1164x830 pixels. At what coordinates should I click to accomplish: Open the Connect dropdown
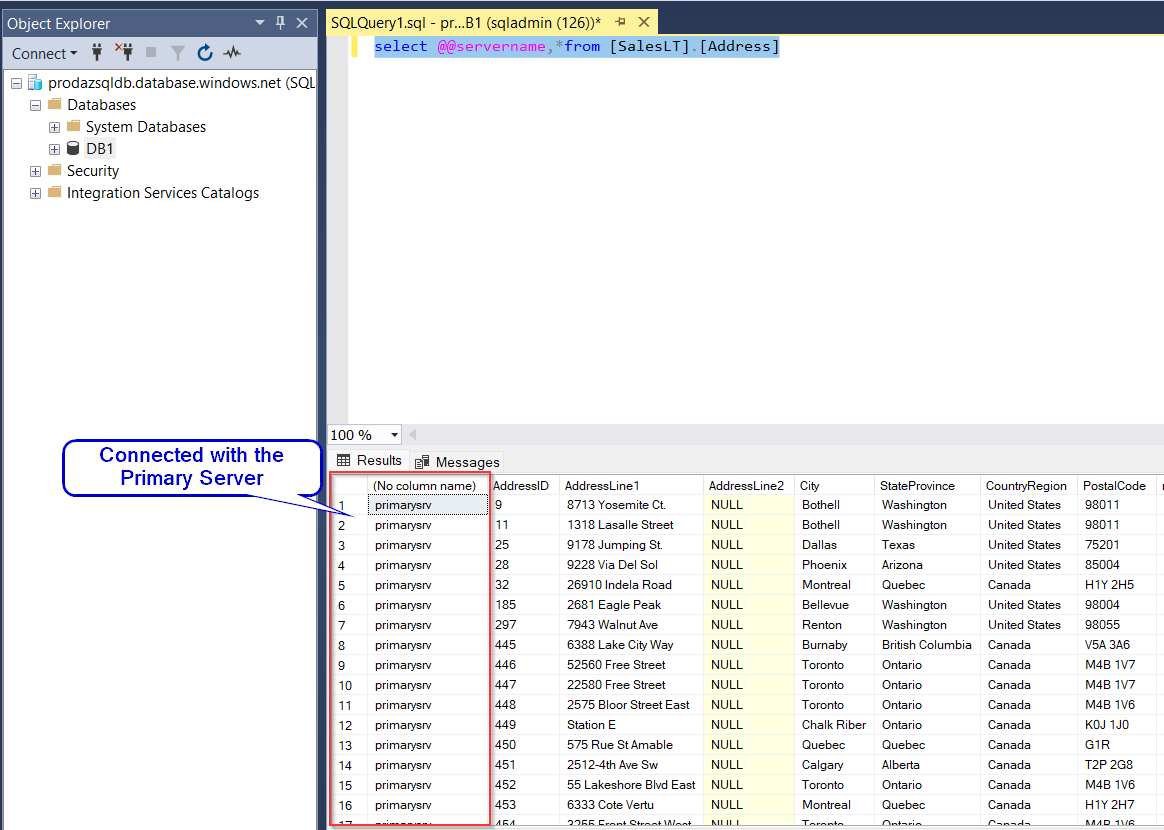pos(45,53)
